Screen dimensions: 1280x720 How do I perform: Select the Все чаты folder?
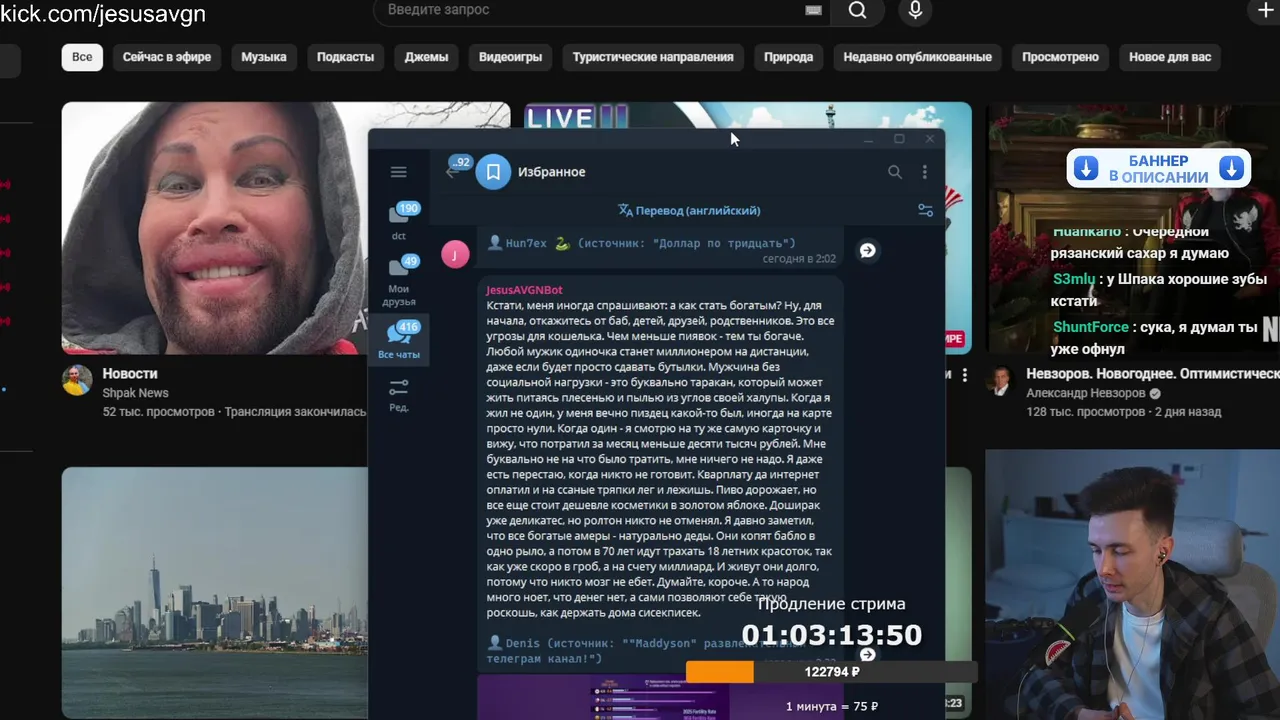click(399, 340)
